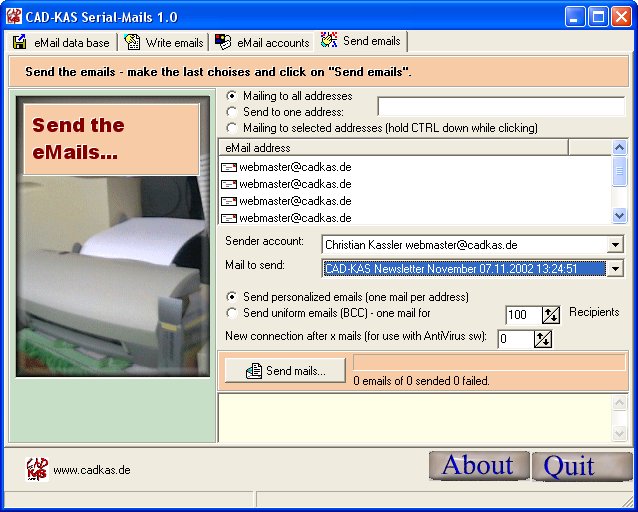Click the spinner icon for new connection count
Image resolution: width=638 pixels, height=512 pixels.
coord(543,339)
